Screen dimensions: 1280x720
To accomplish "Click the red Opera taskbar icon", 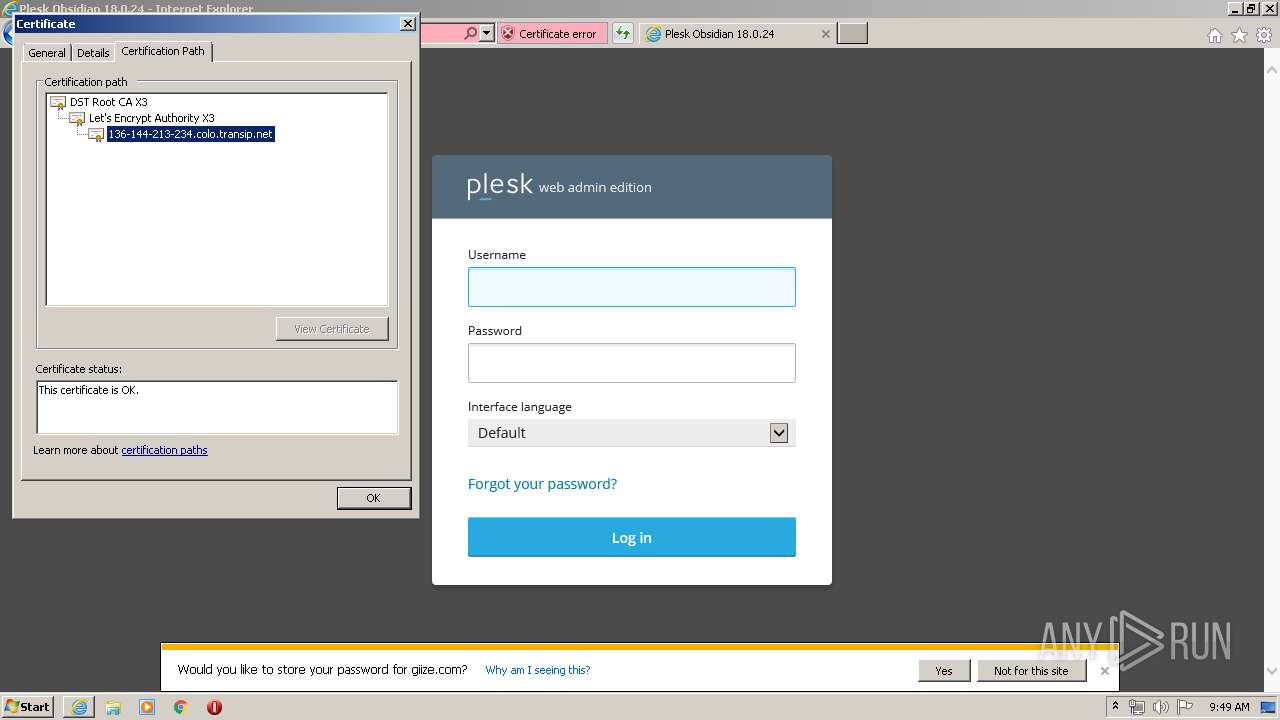I will tap(214, 707).
